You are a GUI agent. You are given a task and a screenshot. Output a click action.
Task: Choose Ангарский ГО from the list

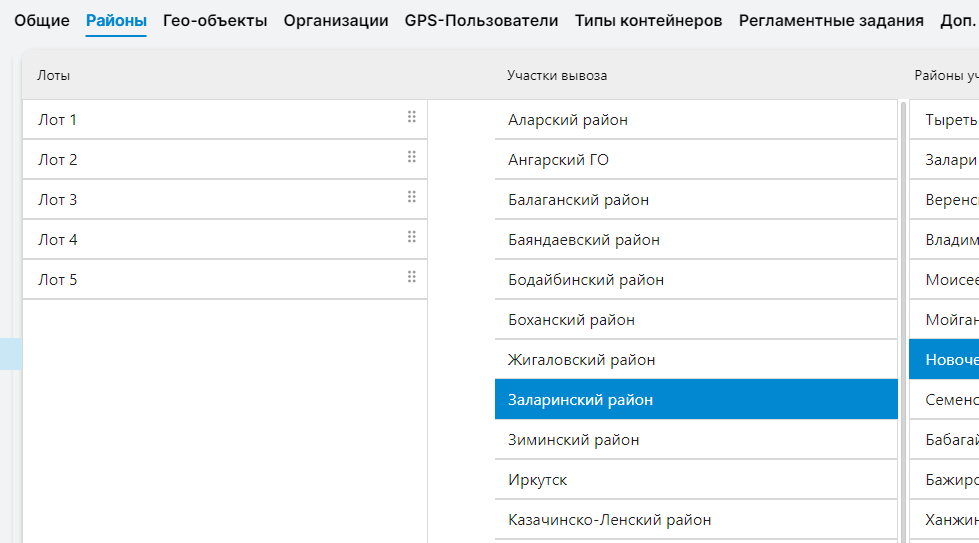pyautogui.click(x=695, y=160)
